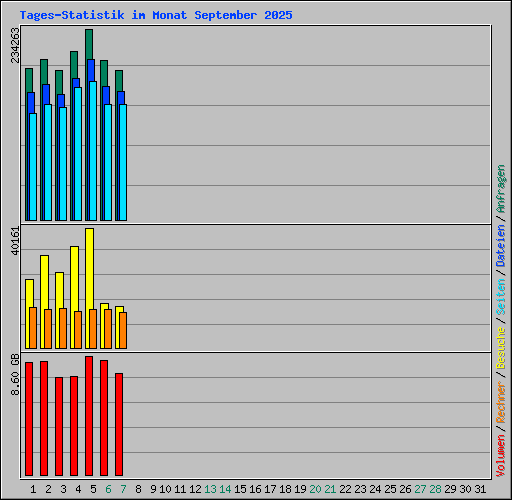
Task: Click the 8.60 GB axis label
Action: tap(15, 374)
